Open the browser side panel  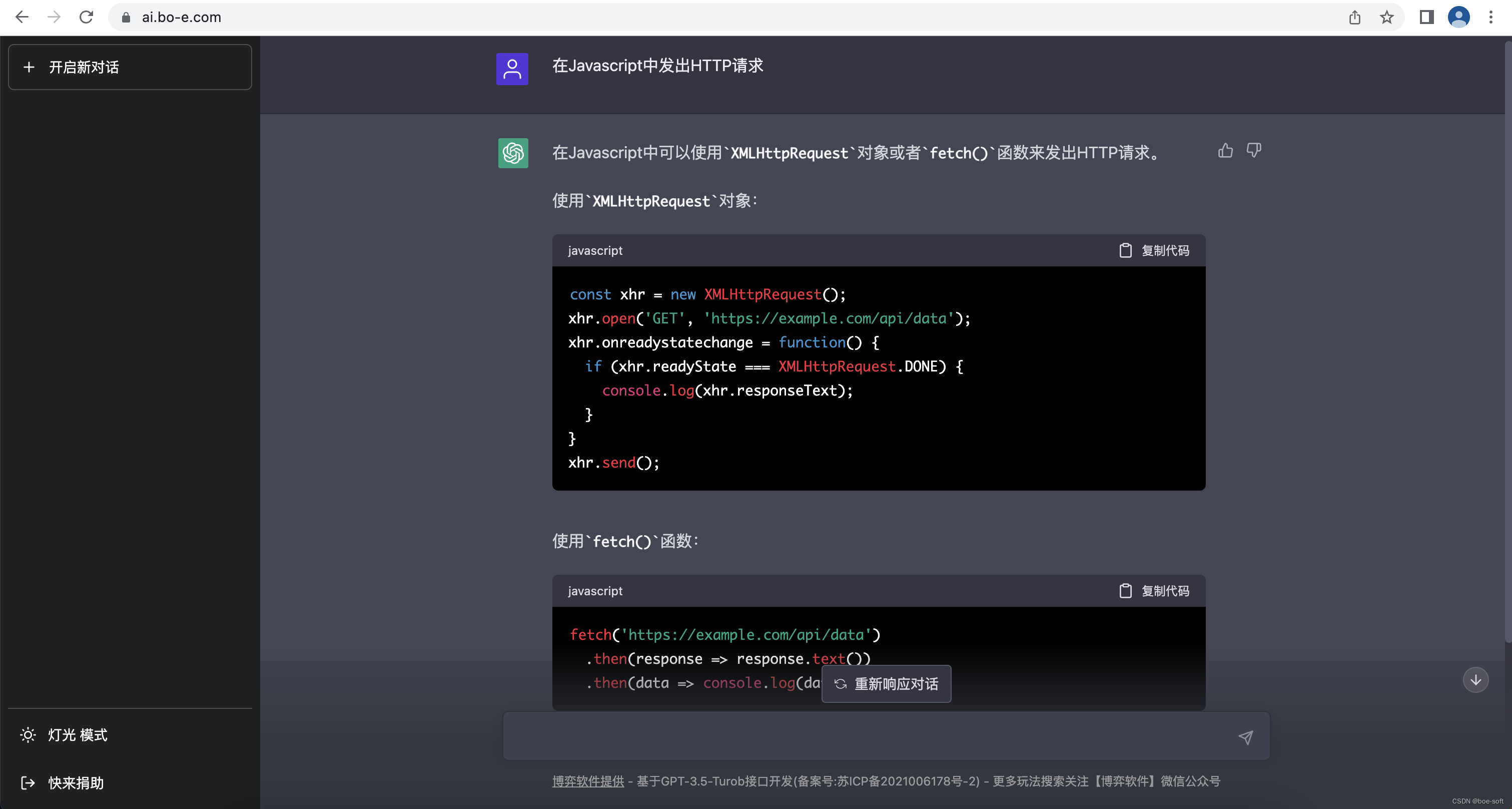click(1426, 17)
